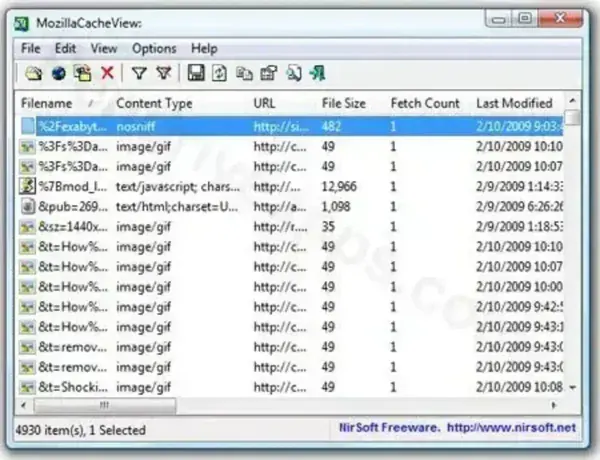
Task: Click the vertical scrollbar thumb
Action: (x=572, y=117)
